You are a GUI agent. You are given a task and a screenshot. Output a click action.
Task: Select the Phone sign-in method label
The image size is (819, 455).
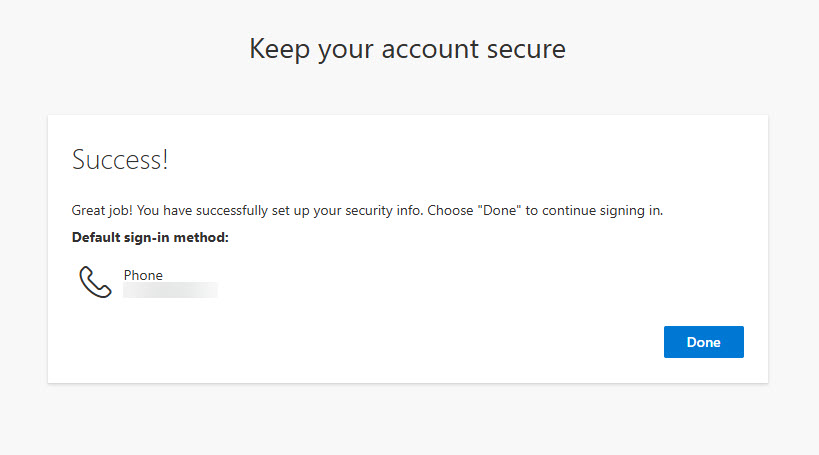pos(143,275)
